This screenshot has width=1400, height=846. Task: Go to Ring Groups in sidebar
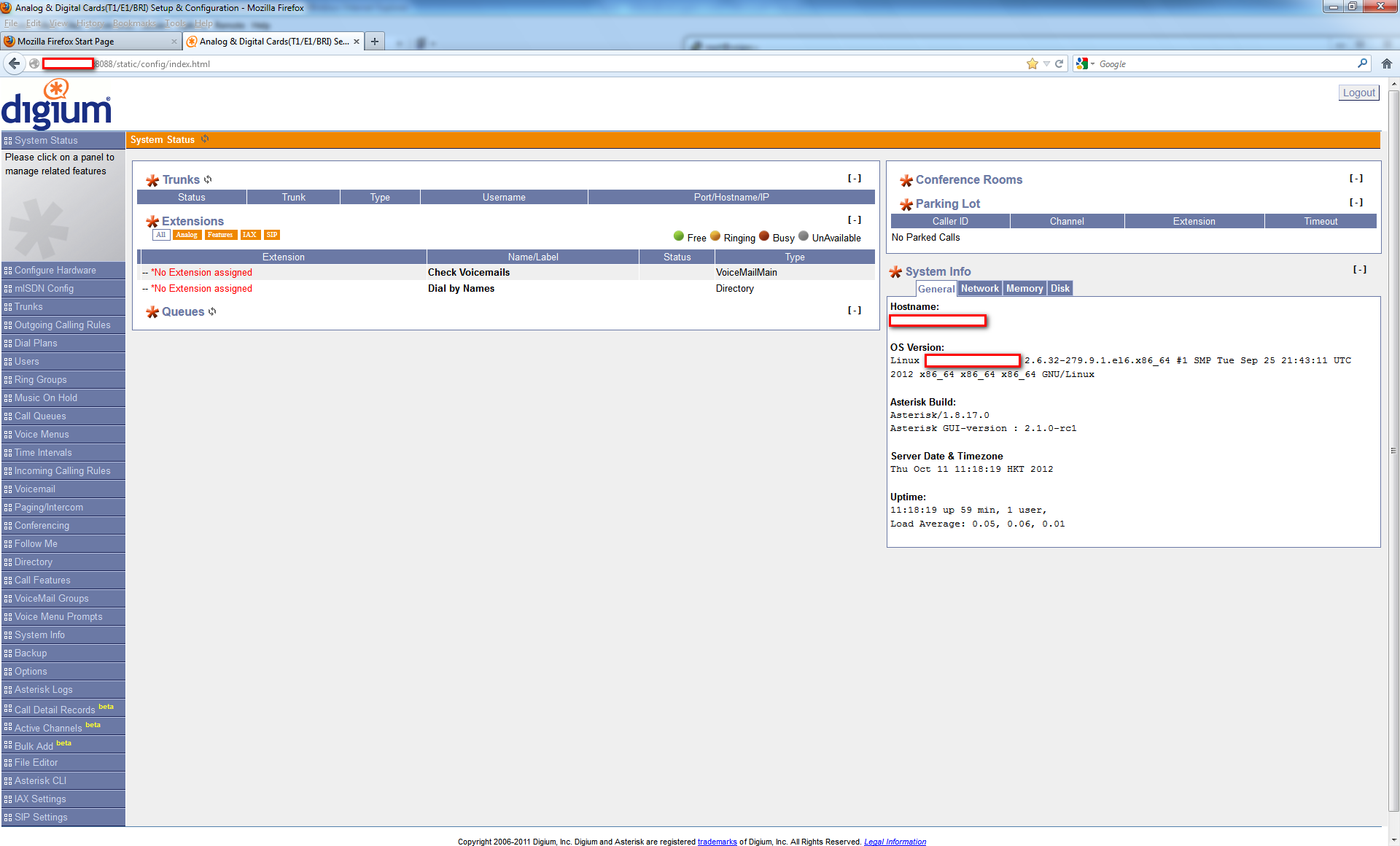click(x=63, y=379)
